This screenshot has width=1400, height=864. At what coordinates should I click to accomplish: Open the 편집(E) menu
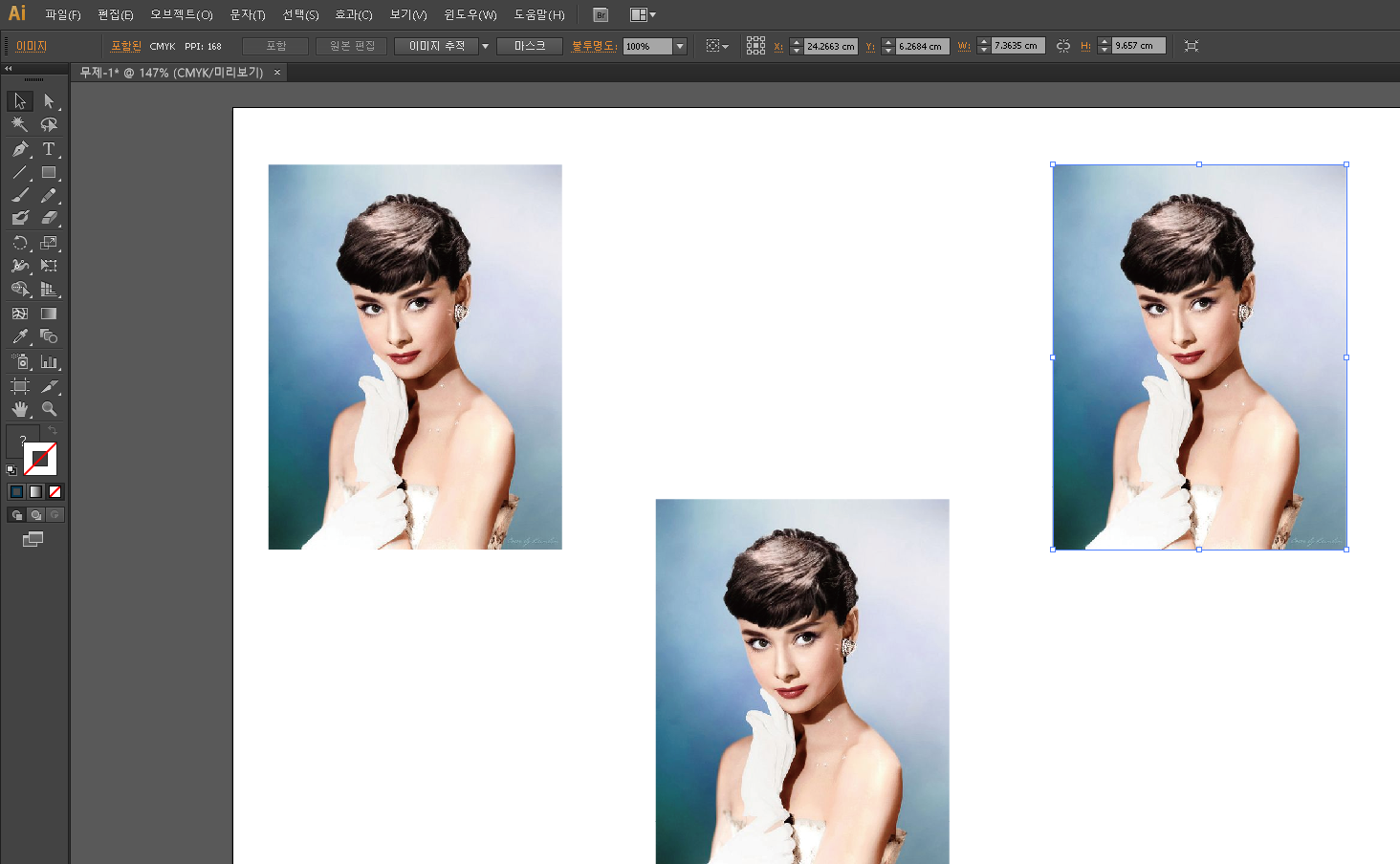116,15
